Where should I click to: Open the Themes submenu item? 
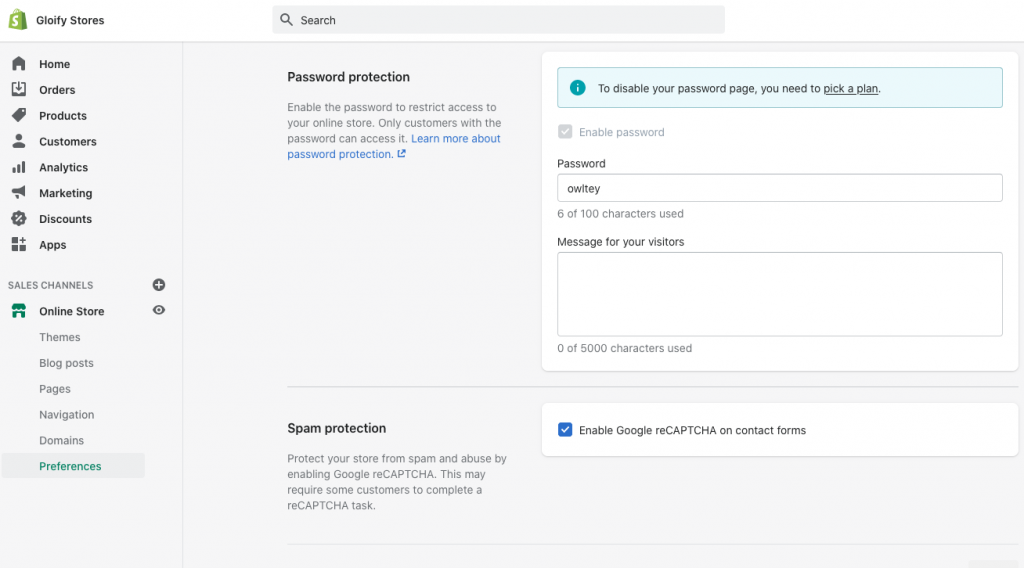(x=59, y=337)
